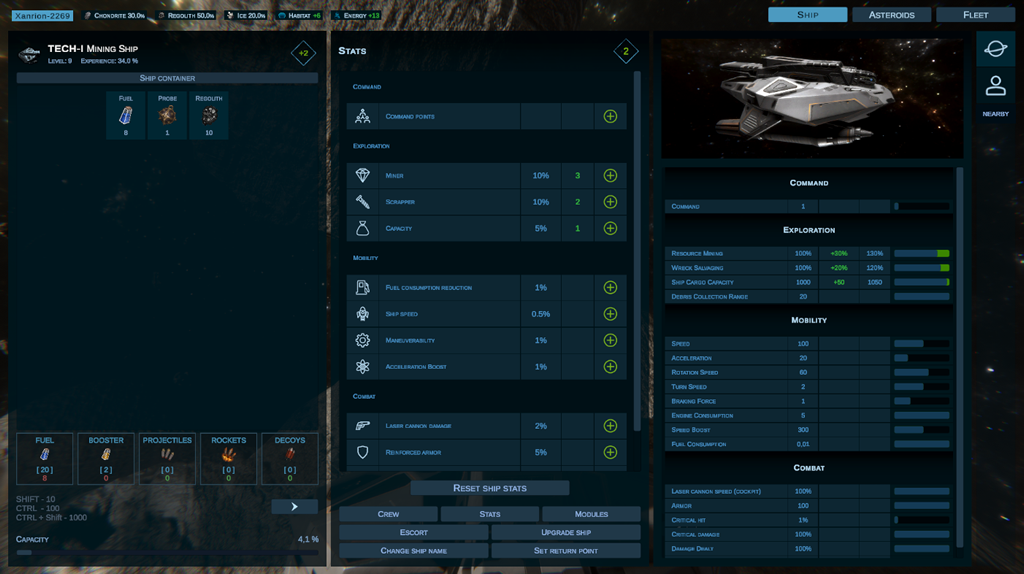The height and width of the screenshot is (574, 1024).
Task: Select Probe item in ship container
Action: [167, 116]
